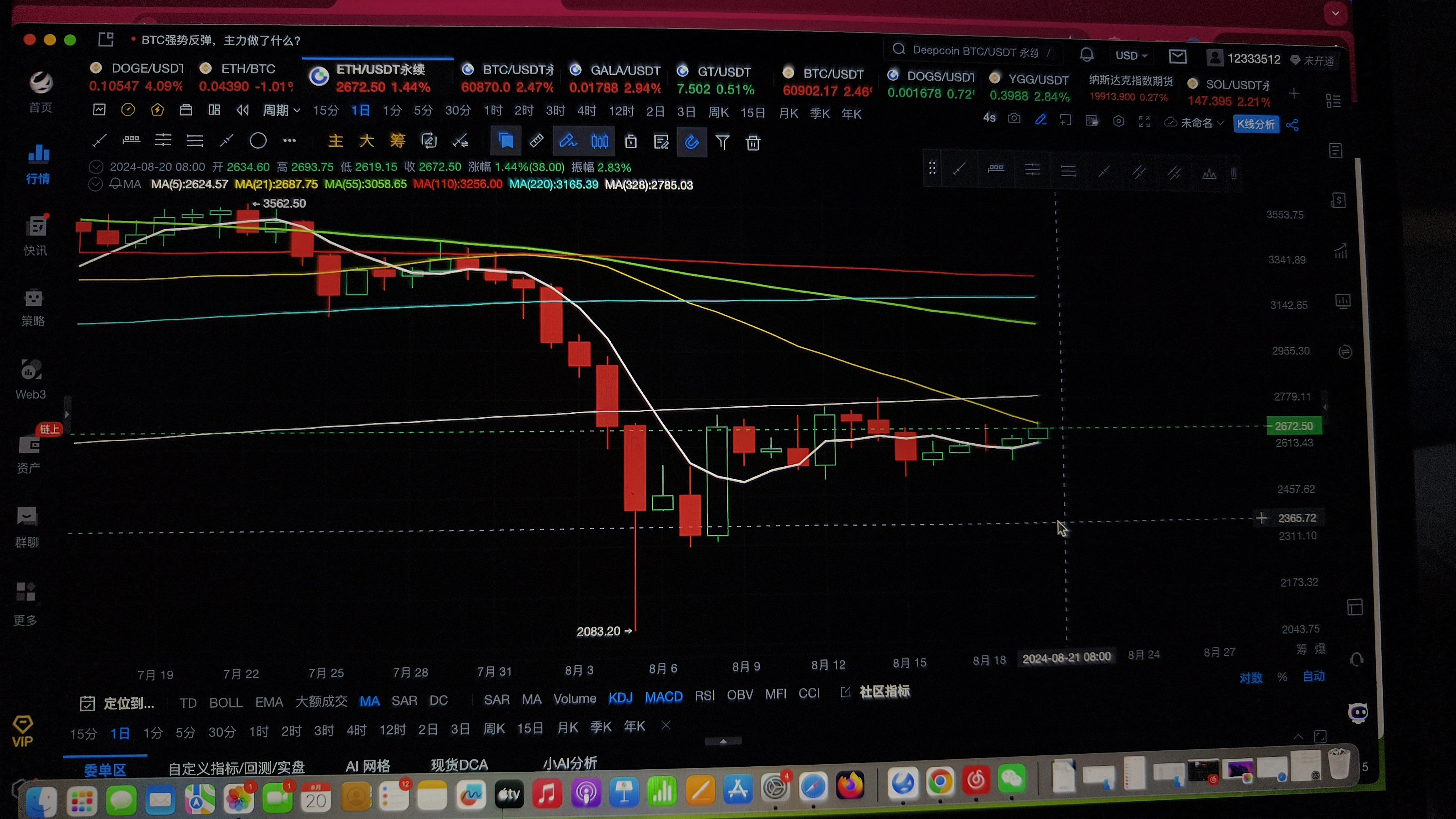Select the 周K timeframe in top row

(x=718, y=112)
